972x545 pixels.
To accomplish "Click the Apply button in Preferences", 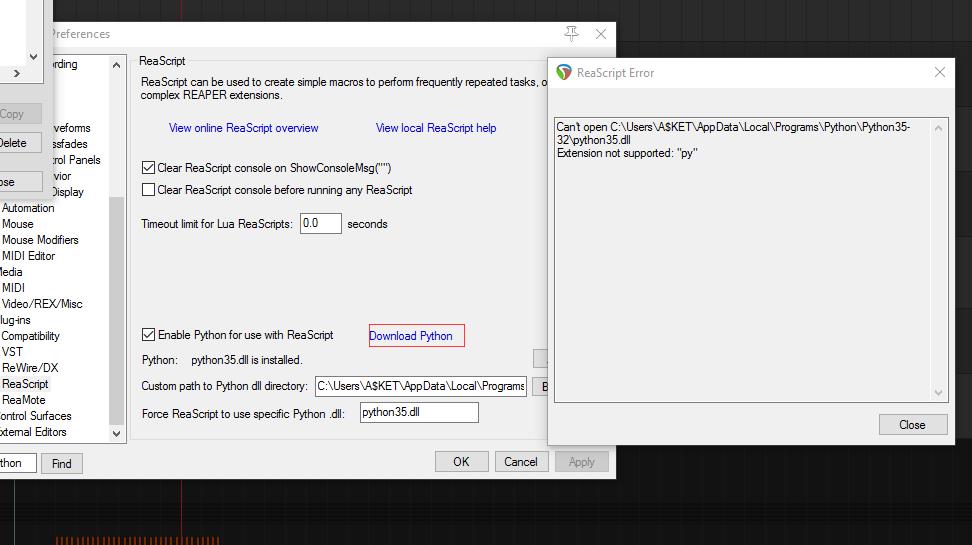I will (581, 462).
